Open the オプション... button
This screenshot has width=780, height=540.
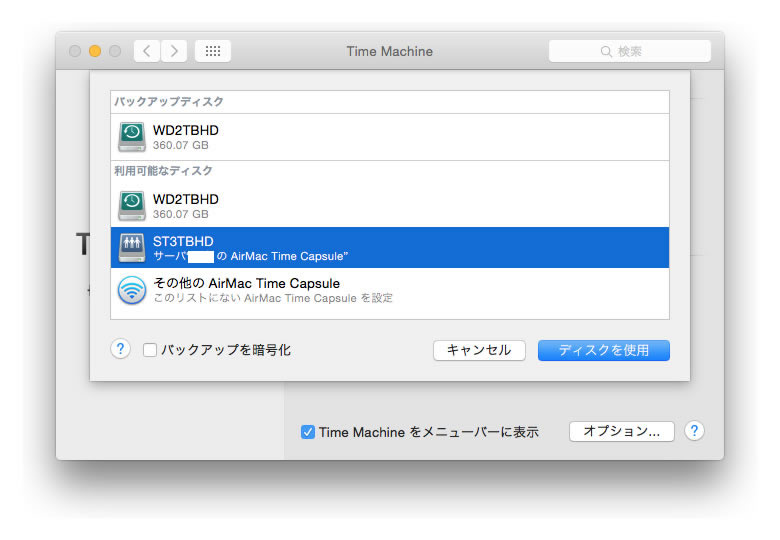point(622,431)
